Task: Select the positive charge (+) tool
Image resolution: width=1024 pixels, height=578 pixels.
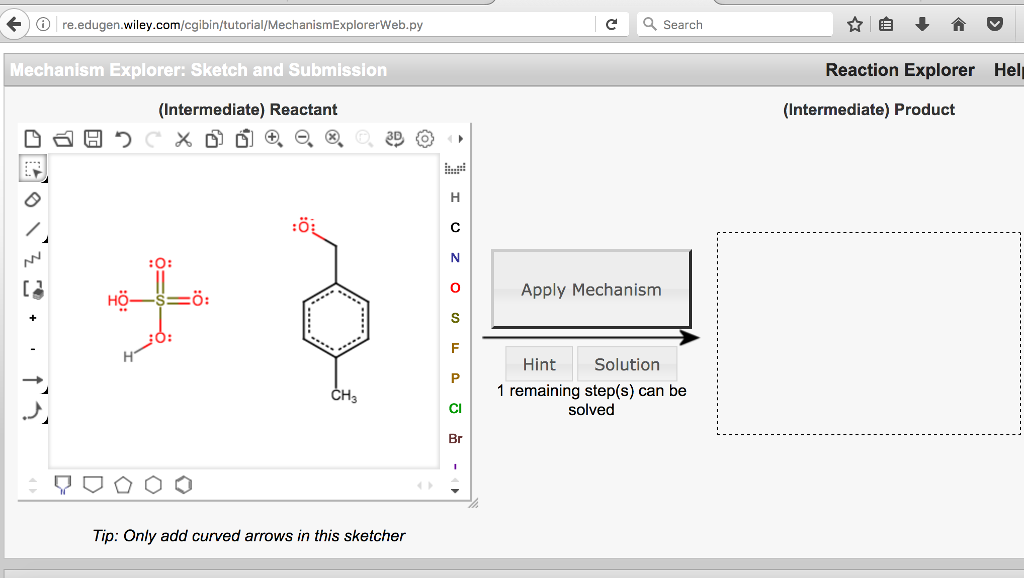Action: point(33,319)
